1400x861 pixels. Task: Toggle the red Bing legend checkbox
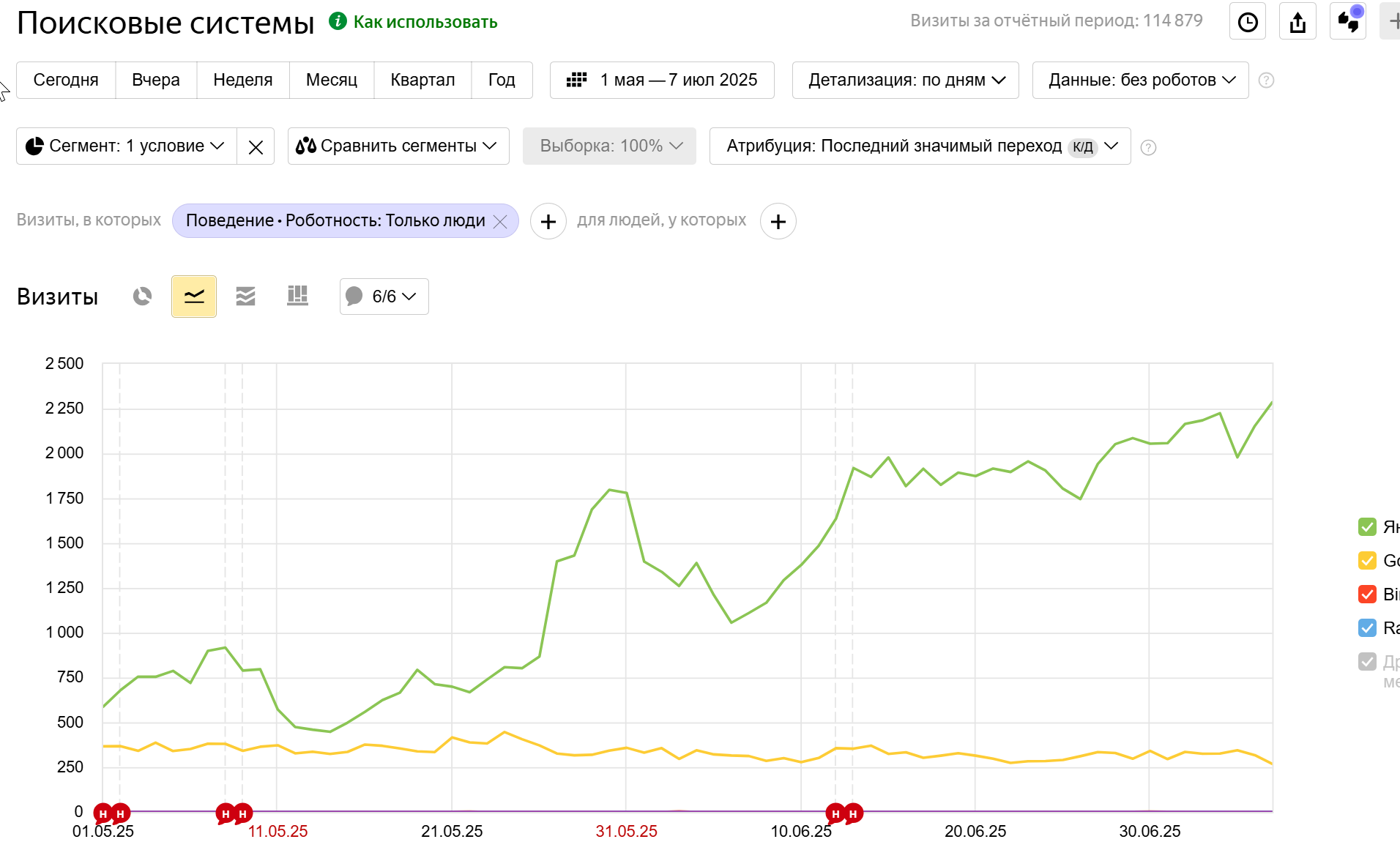pyautogui.click(x=1367, y=594)
